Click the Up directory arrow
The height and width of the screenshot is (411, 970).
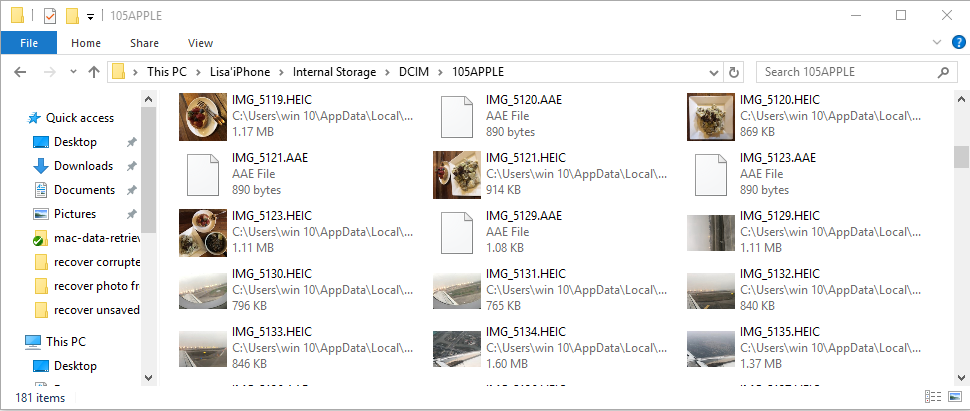[x=94, y=72]
